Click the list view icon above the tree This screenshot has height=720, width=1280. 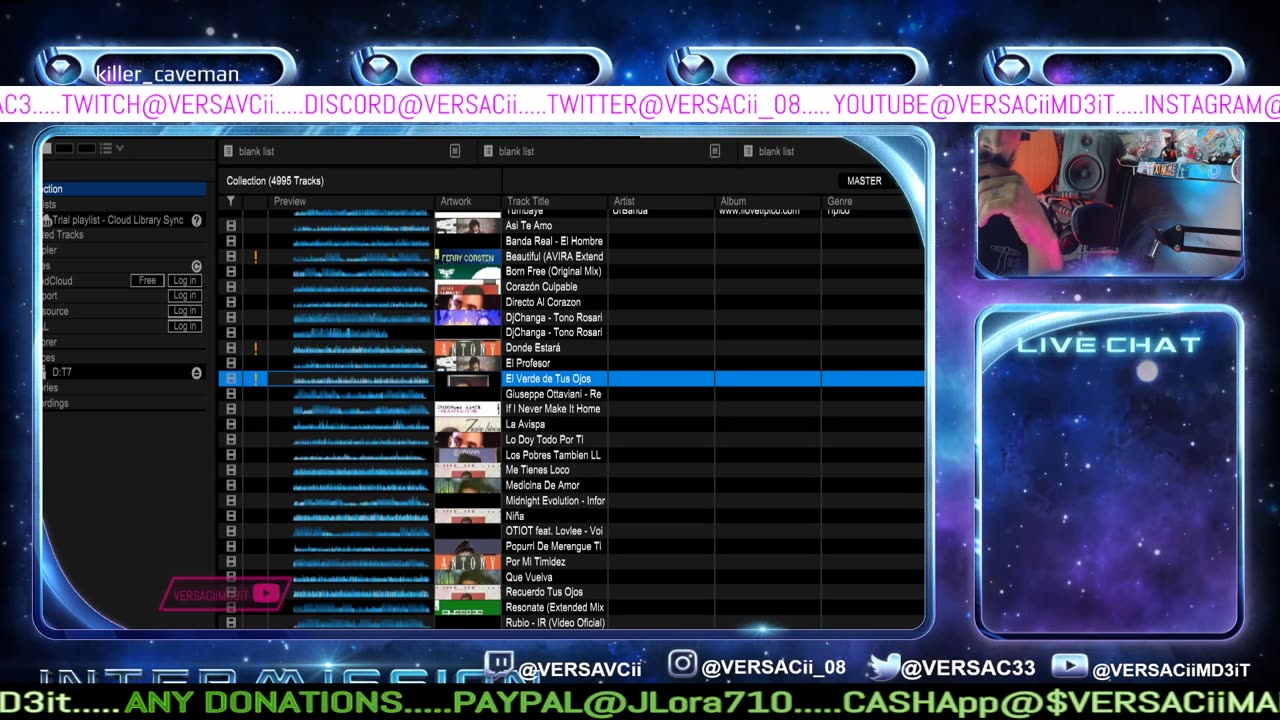click(x=106, y=148)
